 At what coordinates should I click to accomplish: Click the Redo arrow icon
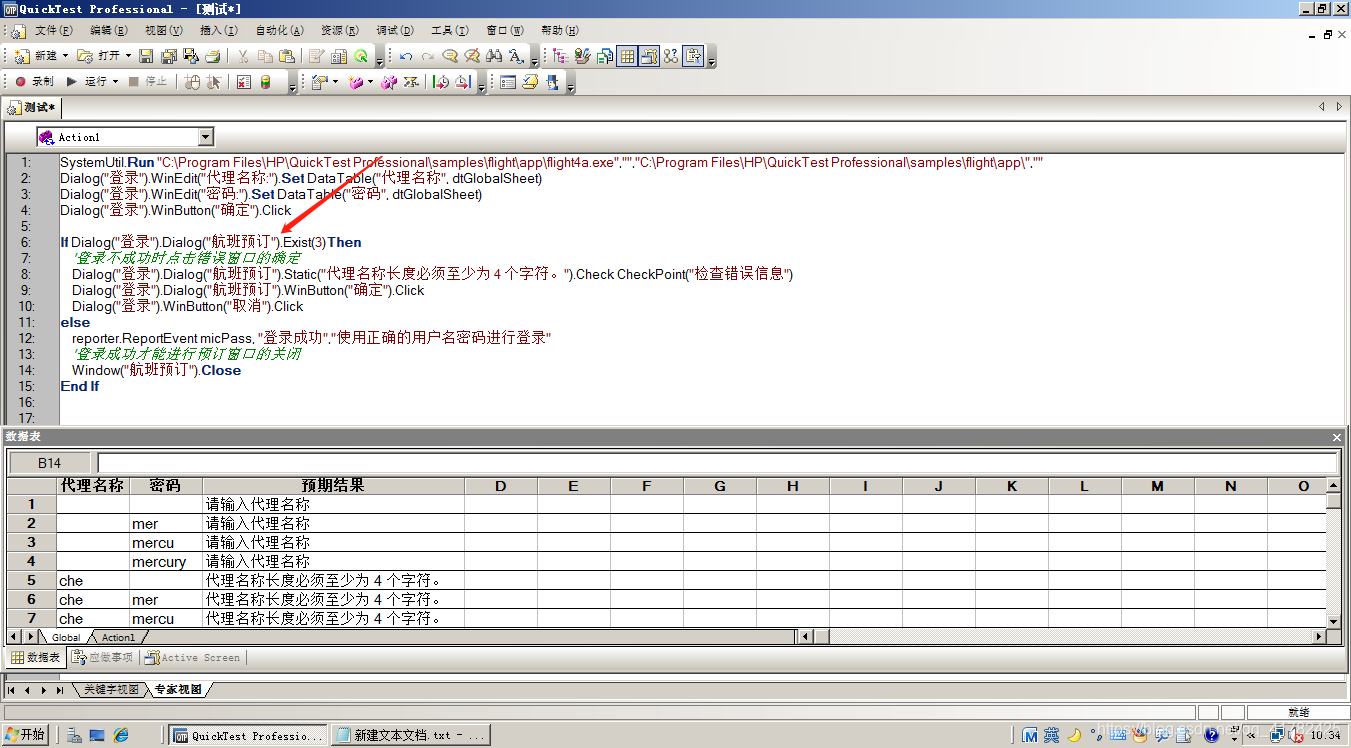click(428, 56)
